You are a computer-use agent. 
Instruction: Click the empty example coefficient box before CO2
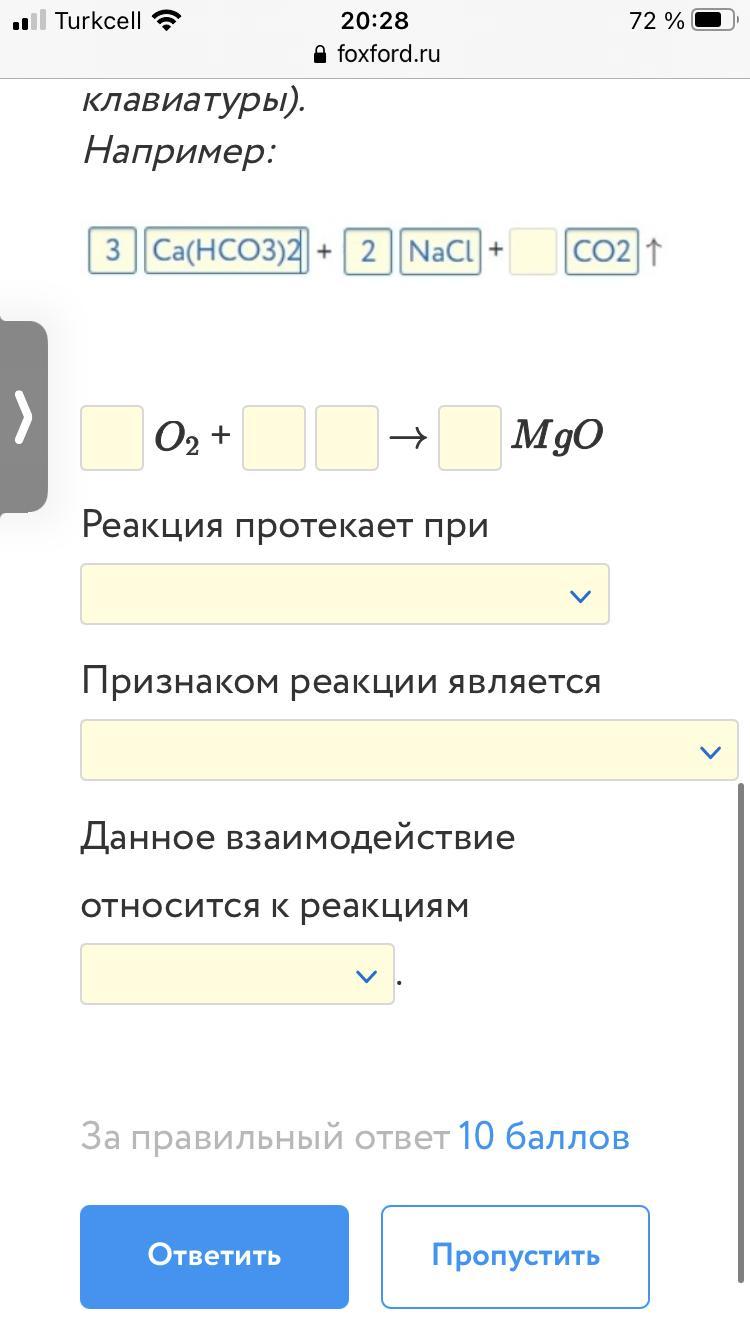click(532, 250)
